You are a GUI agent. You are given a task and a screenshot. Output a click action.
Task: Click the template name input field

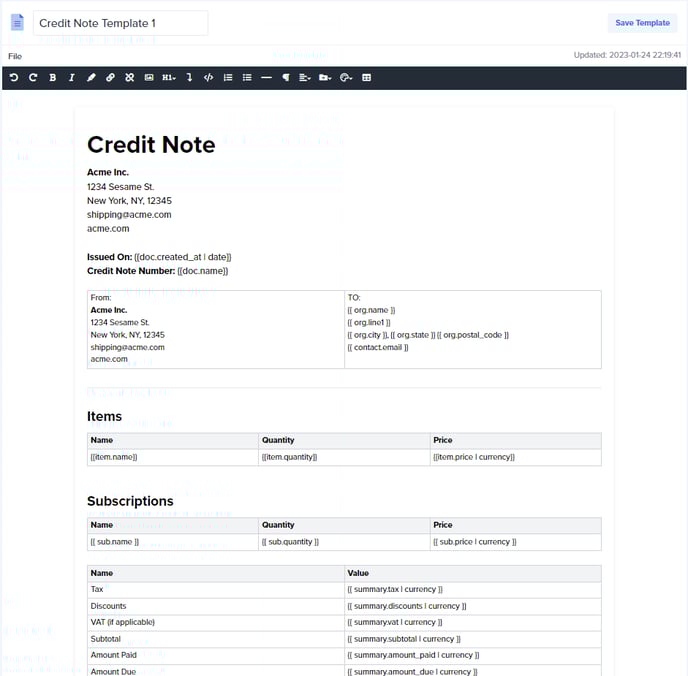click(120, 23)
